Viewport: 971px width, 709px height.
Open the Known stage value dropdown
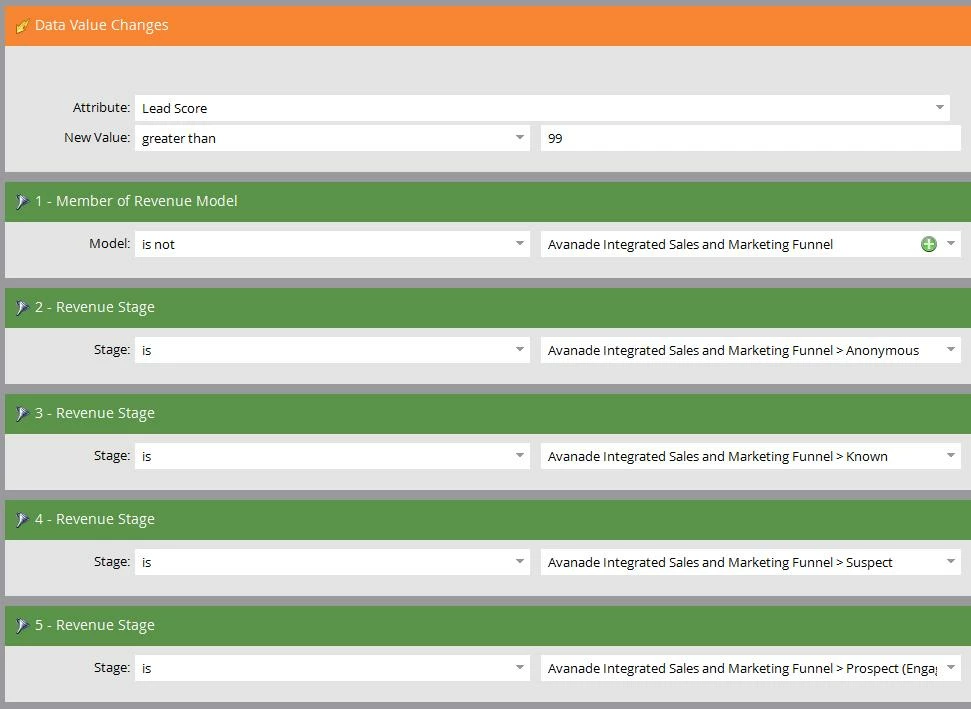[951, 455]
